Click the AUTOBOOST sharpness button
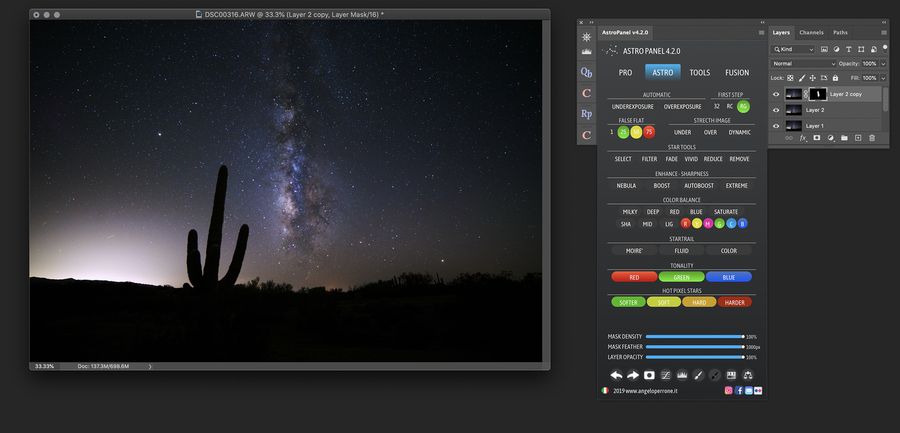This screenshot has width=900, height=433. (698, 185)
